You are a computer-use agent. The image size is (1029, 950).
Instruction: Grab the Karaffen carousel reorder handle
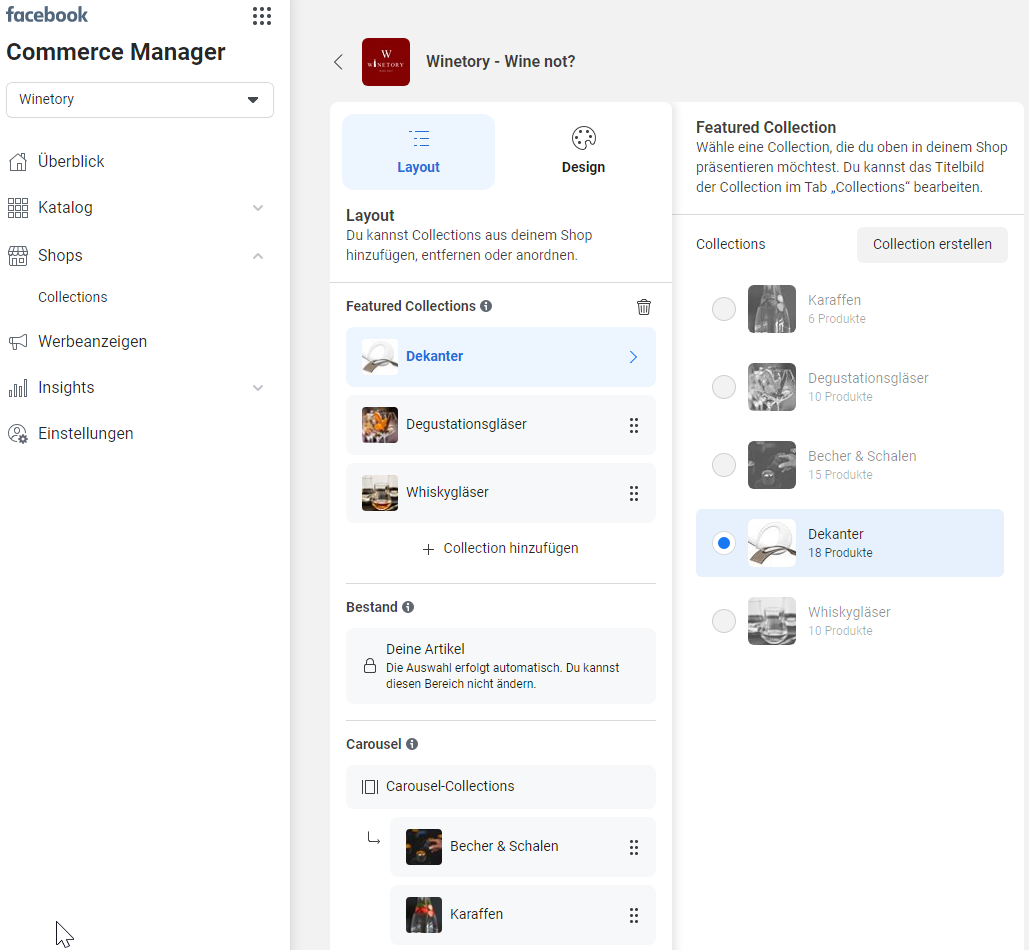tap(634, 915)
